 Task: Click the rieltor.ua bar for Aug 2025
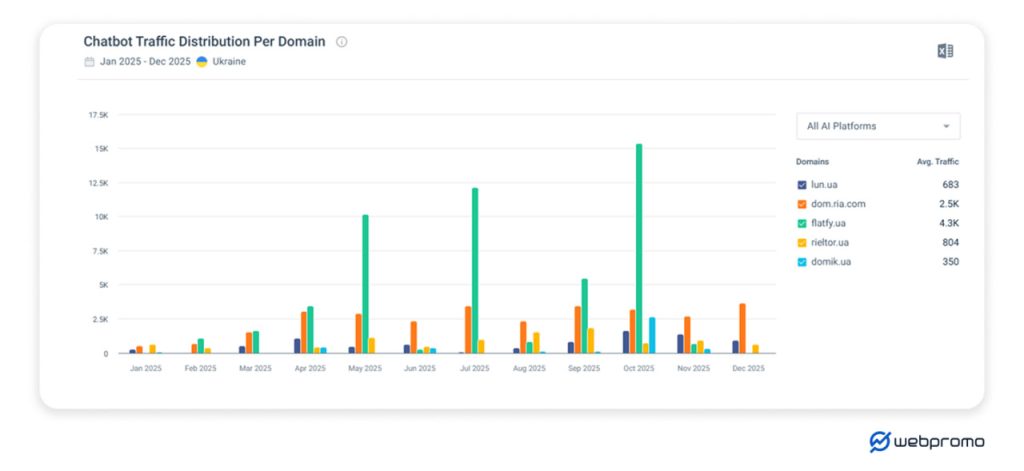tap(536, 343)
